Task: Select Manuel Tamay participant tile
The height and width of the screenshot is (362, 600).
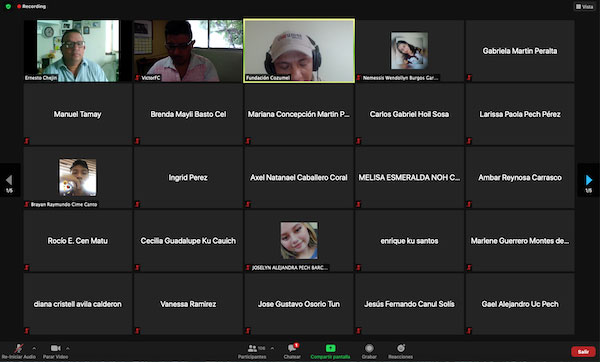Action: 78,114
